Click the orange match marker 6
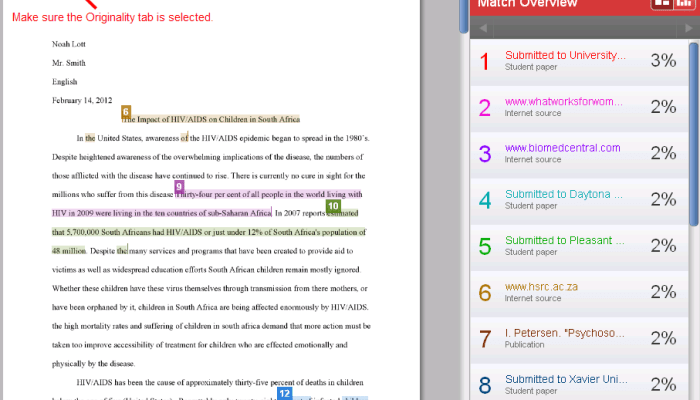The height and width of the screenshot is (400, 700). (x=126, y=111)
